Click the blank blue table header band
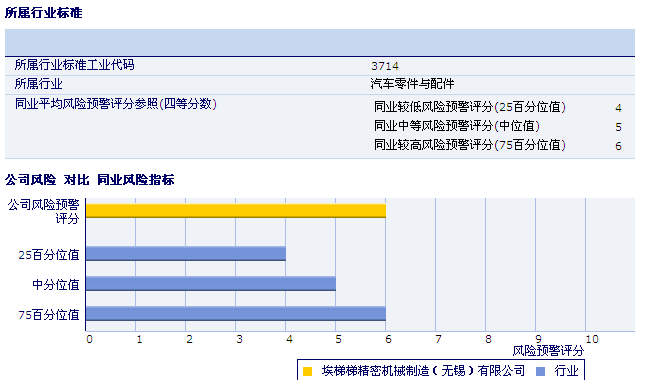This screenshot has height=380, width=659. click(x=320, y=42)
